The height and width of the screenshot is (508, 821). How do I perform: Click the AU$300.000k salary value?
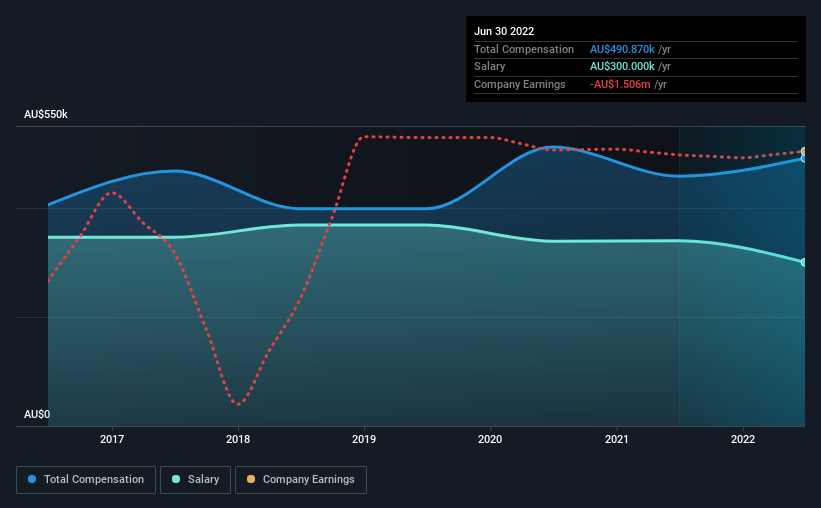point(622,67)
